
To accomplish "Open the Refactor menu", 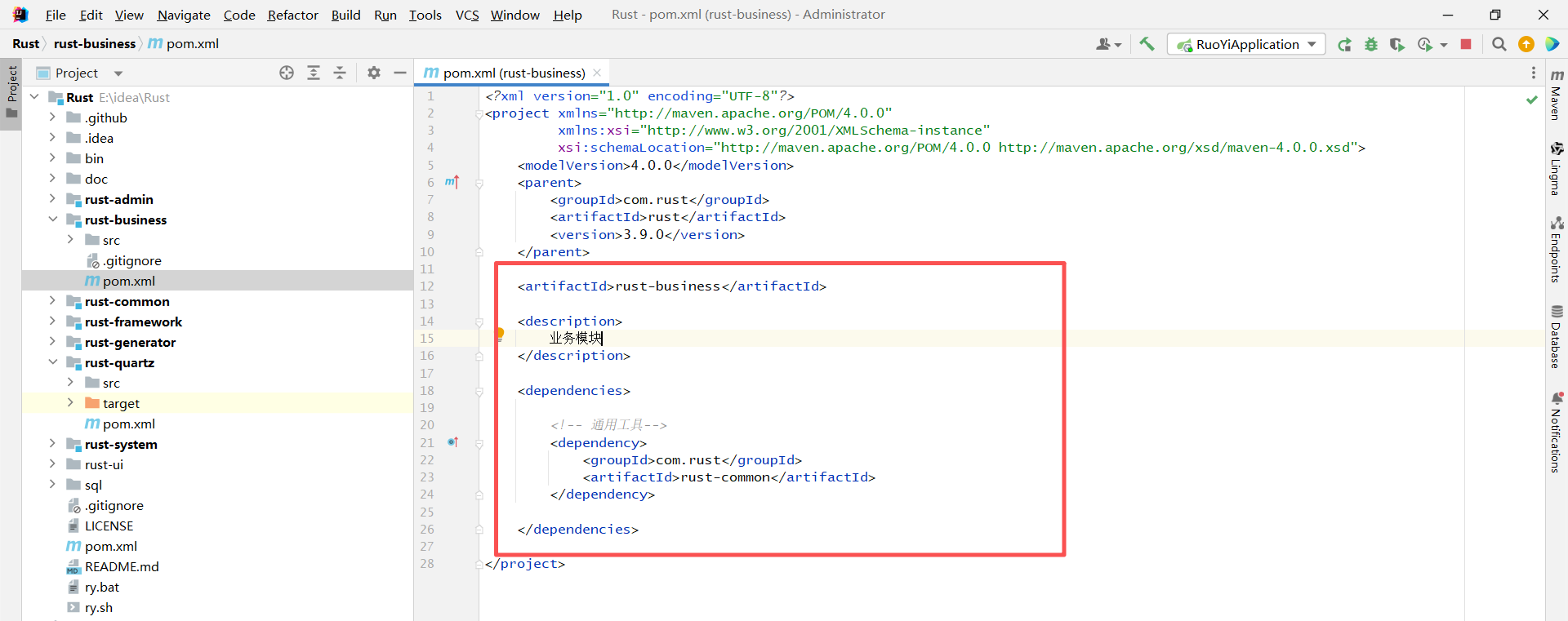I will [292, 15].
